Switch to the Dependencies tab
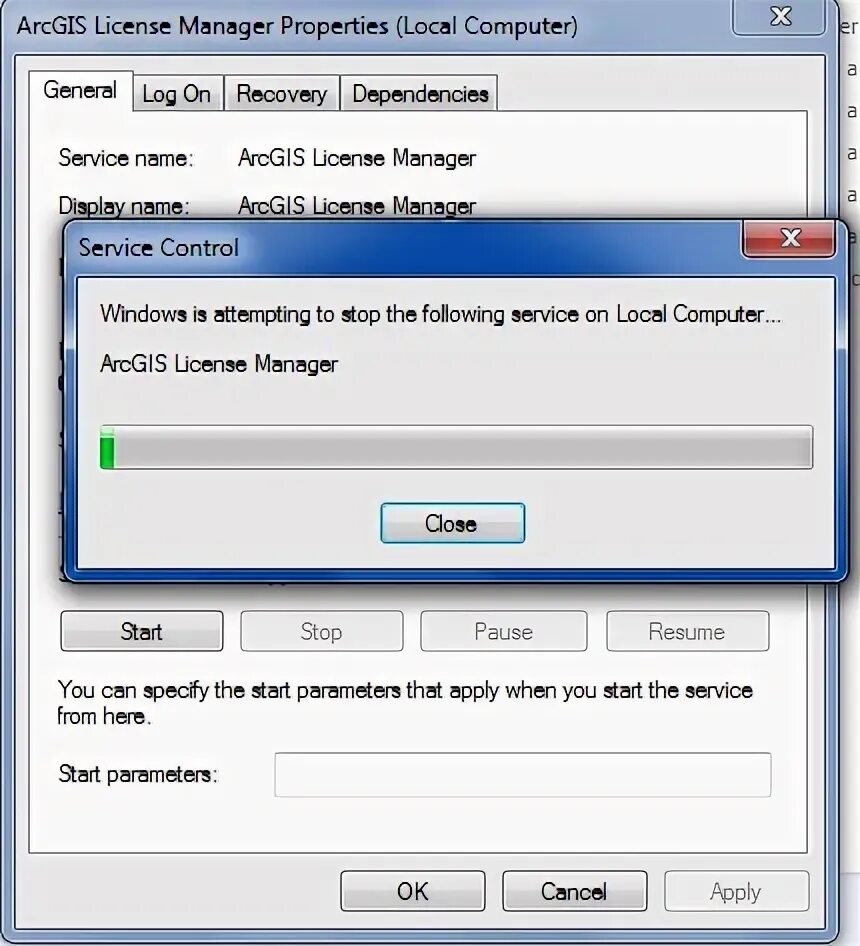The image size is (860, 946). 420,94
